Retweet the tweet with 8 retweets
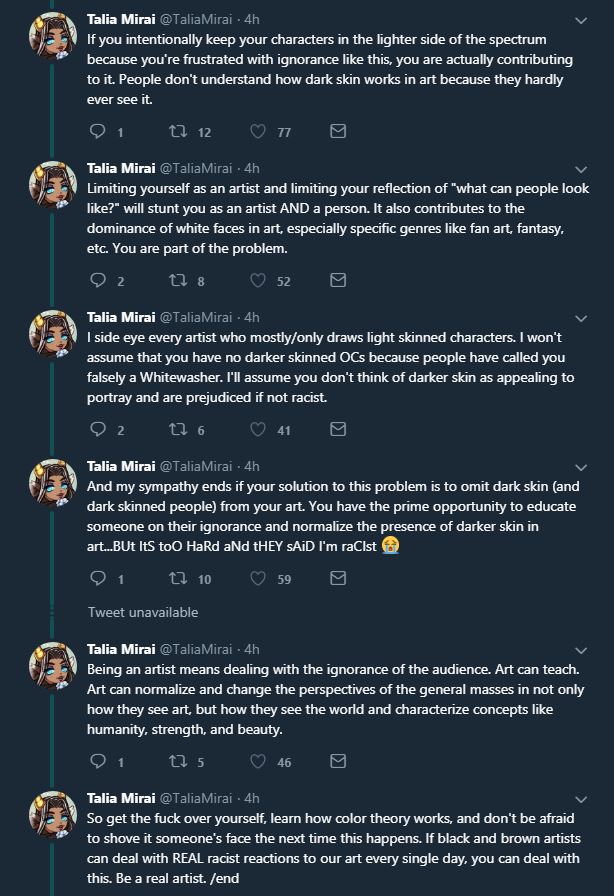The image size is (614, 896). [x=178, y=280]
